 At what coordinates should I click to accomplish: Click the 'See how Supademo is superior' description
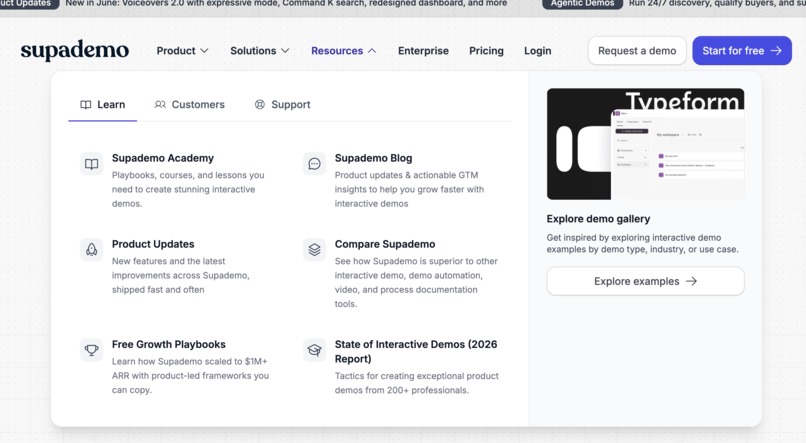[x=416, y=282]
